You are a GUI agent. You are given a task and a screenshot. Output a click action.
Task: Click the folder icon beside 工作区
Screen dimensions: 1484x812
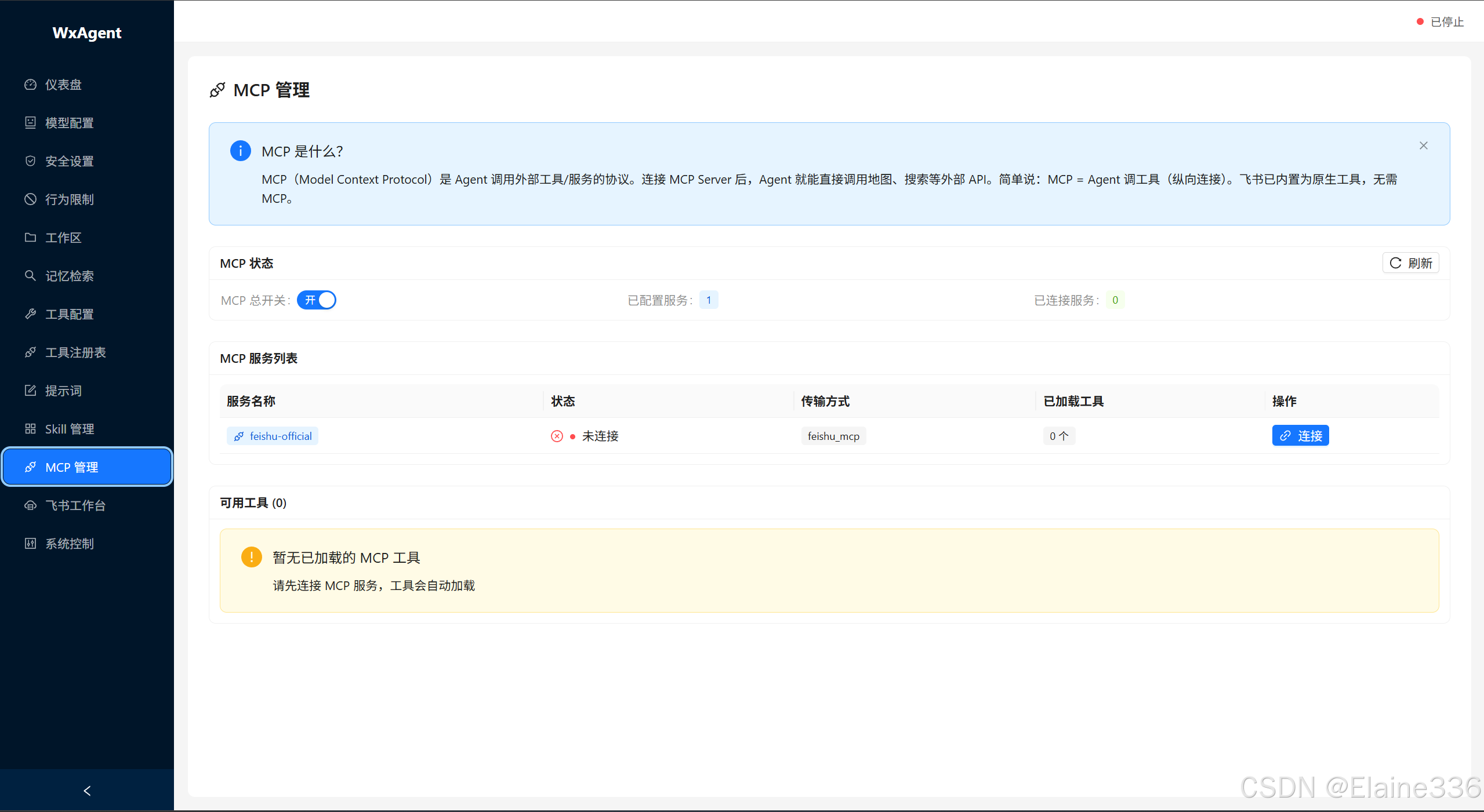coord(30,238)
